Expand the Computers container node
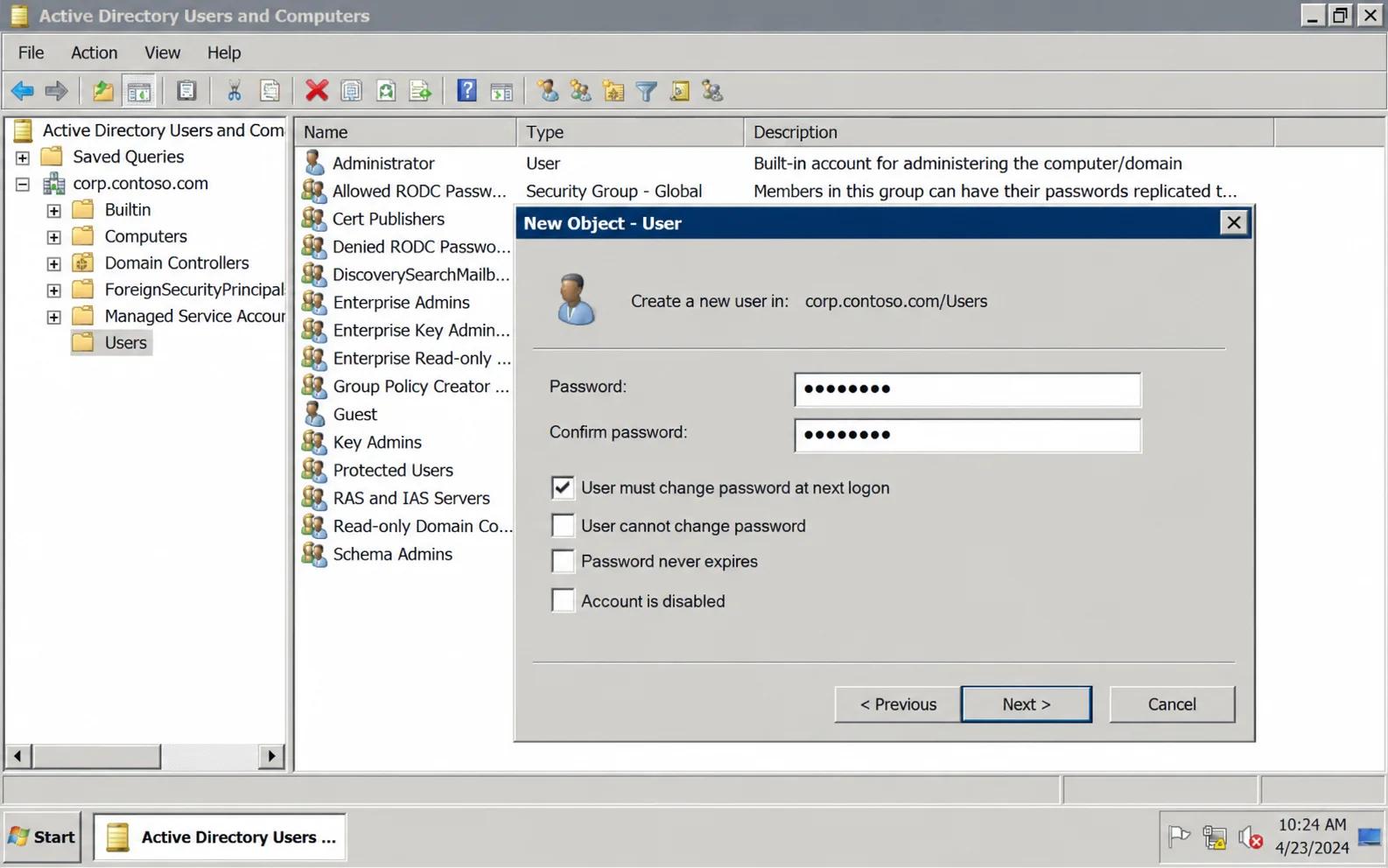Image resolution: width=1388 pixels, height=868 pixels. click(53, 237)
